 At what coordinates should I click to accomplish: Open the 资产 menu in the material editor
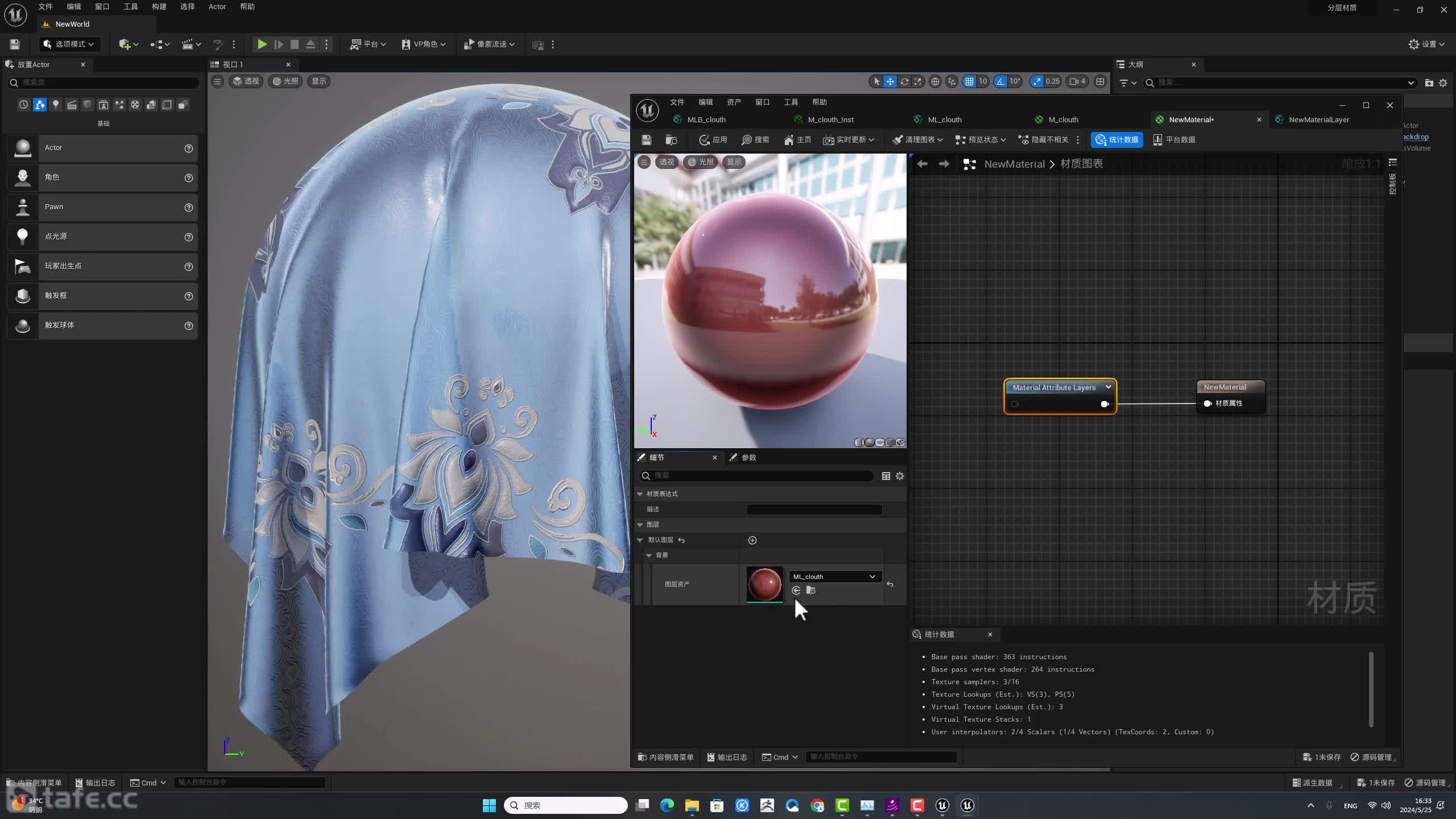coord(734,102)
